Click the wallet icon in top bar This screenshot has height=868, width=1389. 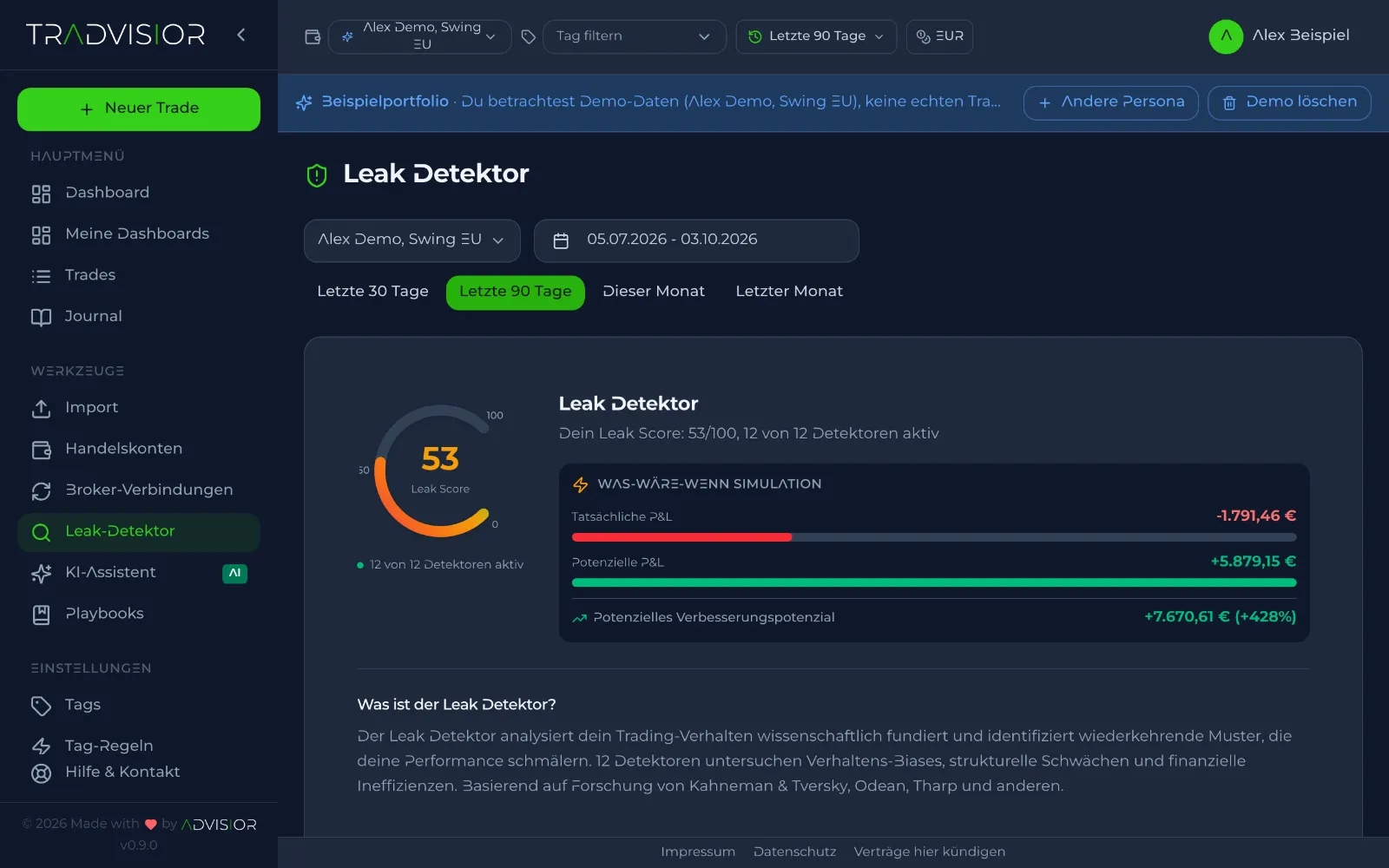(313, 36)
